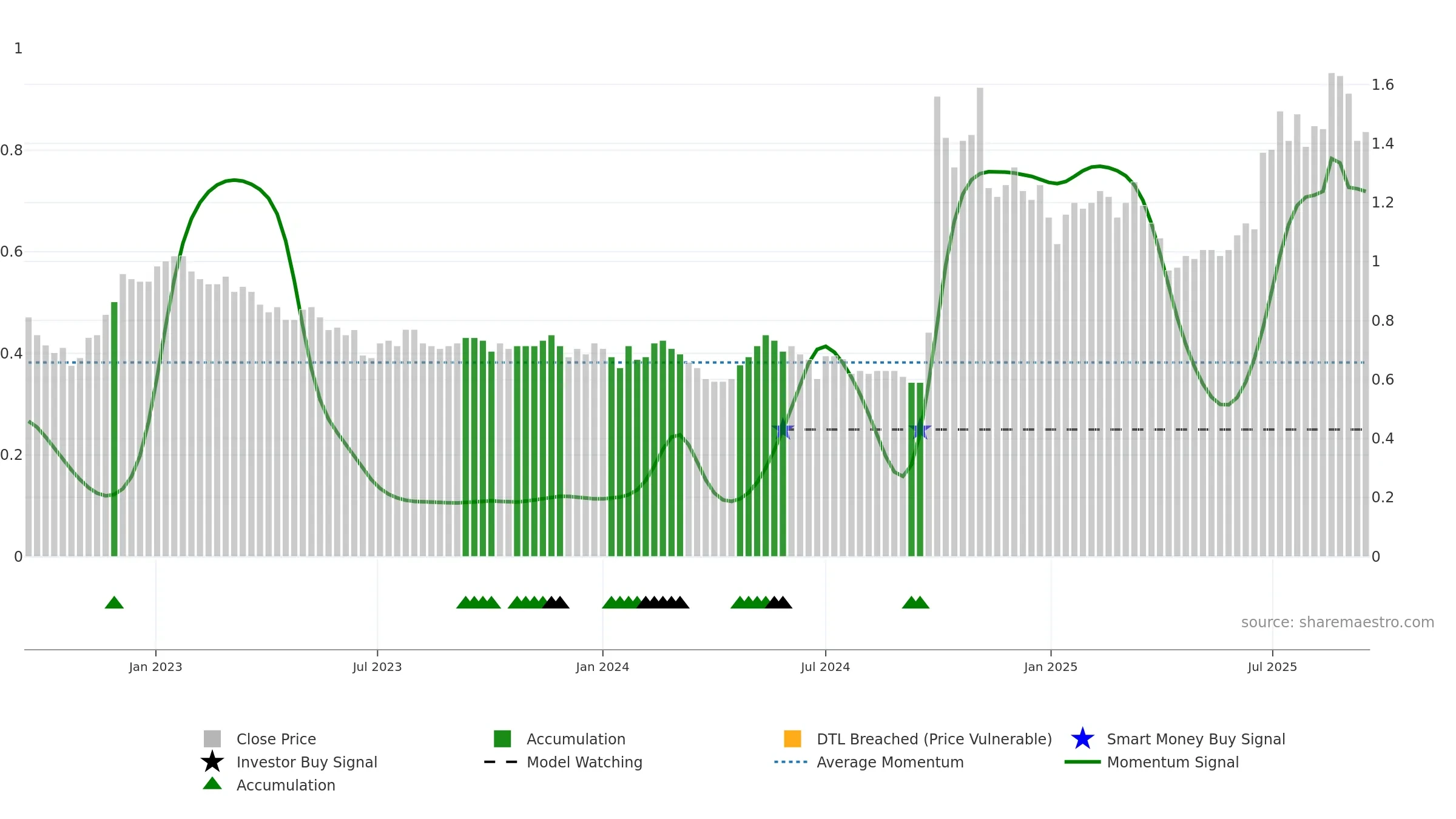Click the green Accumulation legend triangle
This screenshot has width=1456, height=819.
(x=212, y=783)
